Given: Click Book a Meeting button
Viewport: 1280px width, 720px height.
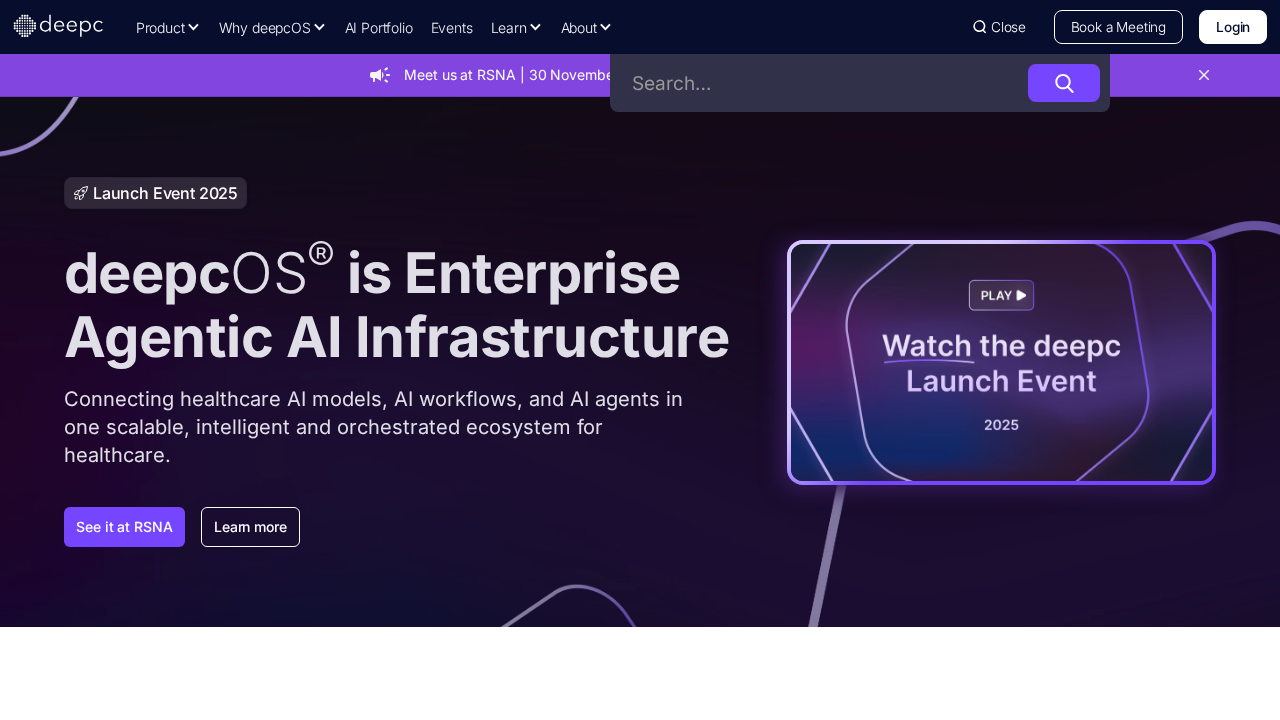Looking at the screenshot, I should pos(1117,27).
